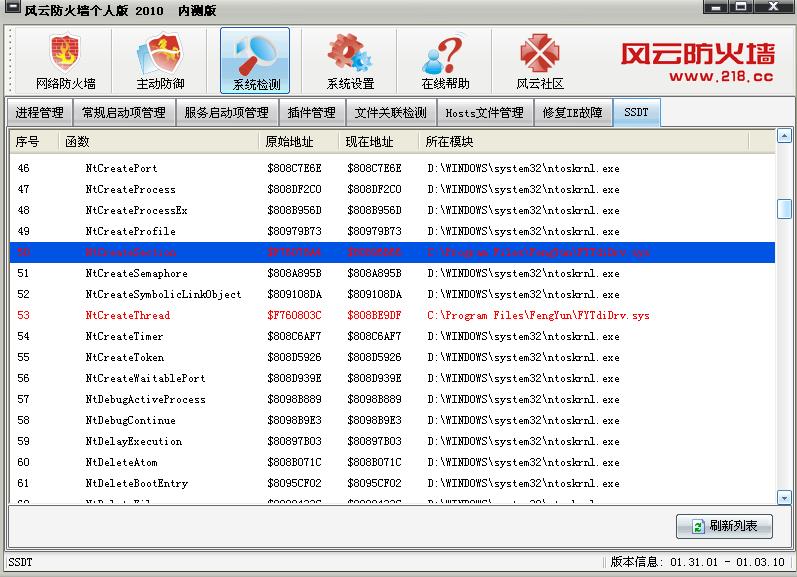Select the NtCreateSymbolicLinkObject row
The image size is (797, 577).
(x=392, y=294)
